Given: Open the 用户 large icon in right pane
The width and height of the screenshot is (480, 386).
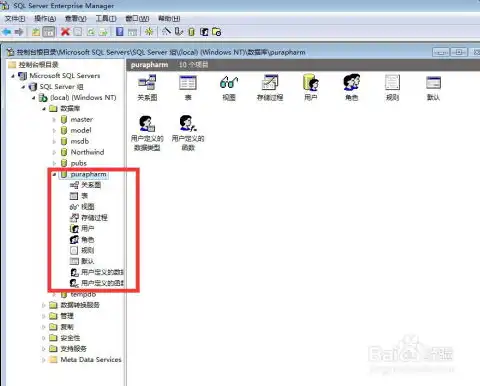Looking at the screenshot, I should (311, 88).
